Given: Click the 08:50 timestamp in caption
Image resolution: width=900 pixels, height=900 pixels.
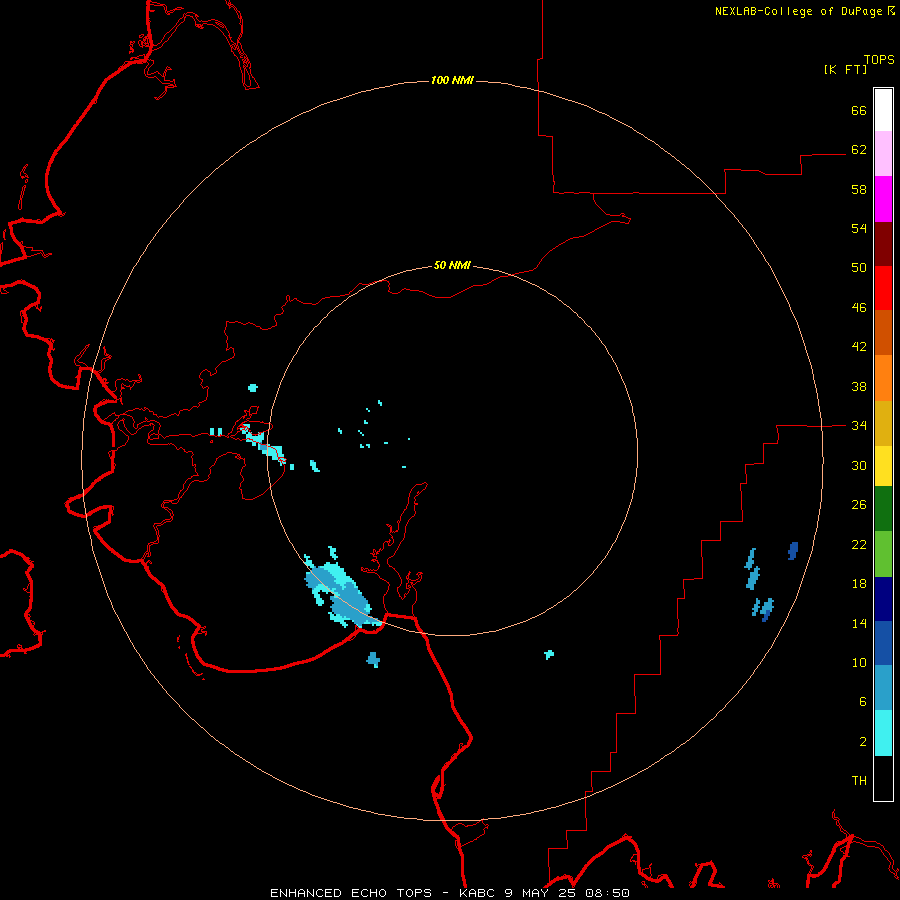Looking at the screenshot, I should click(607, 893).
